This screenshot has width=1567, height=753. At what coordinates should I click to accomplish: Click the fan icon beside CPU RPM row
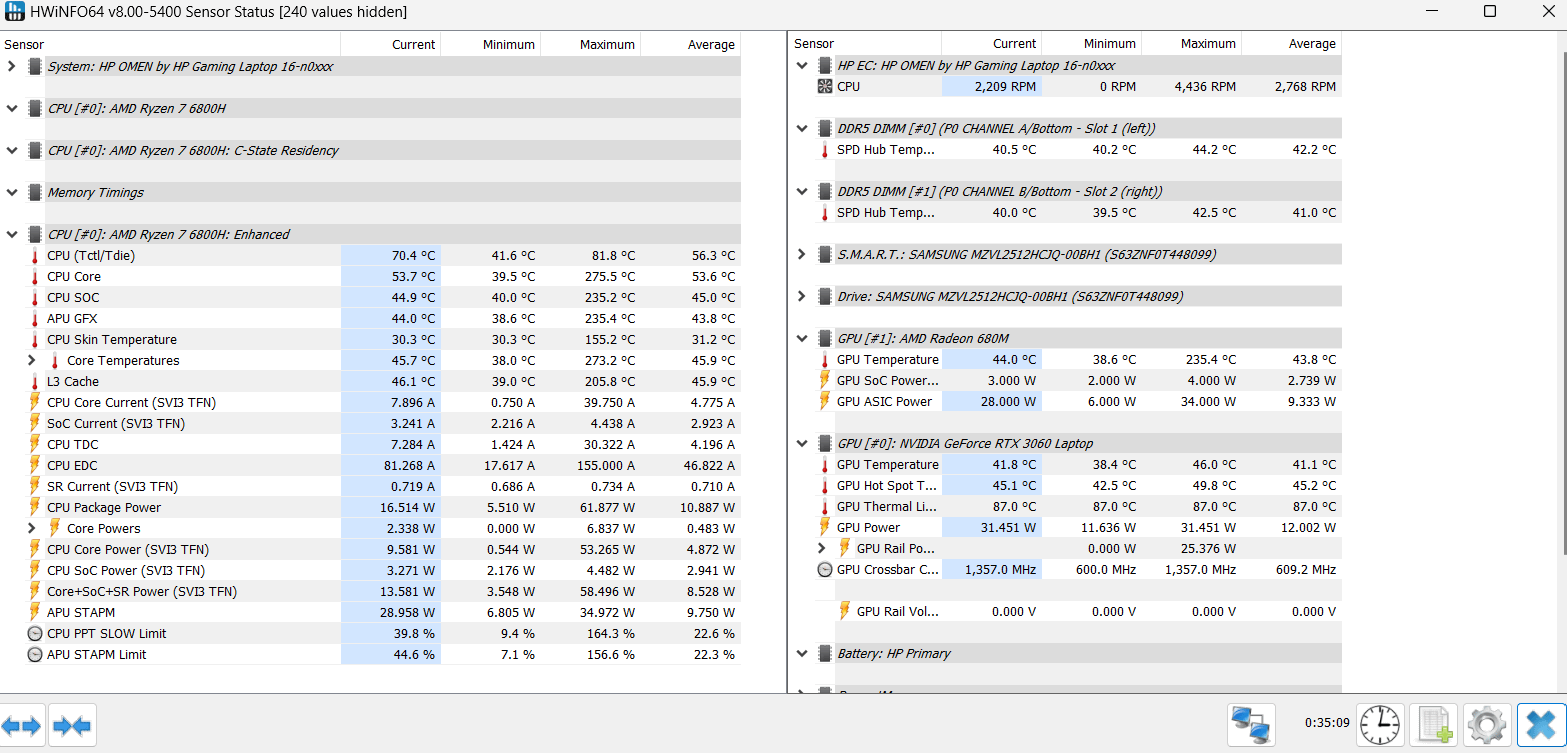pos(825,86)
